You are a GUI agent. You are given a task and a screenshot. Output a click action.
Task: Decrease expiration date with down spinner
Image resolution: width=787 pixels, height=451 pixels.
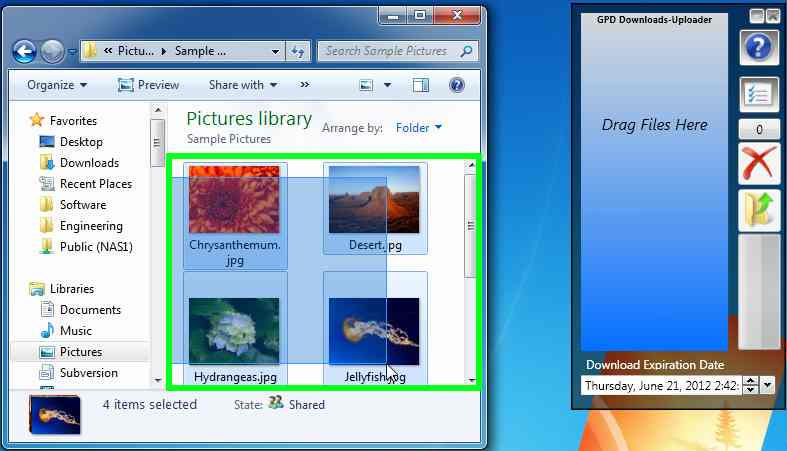point(750,390)
